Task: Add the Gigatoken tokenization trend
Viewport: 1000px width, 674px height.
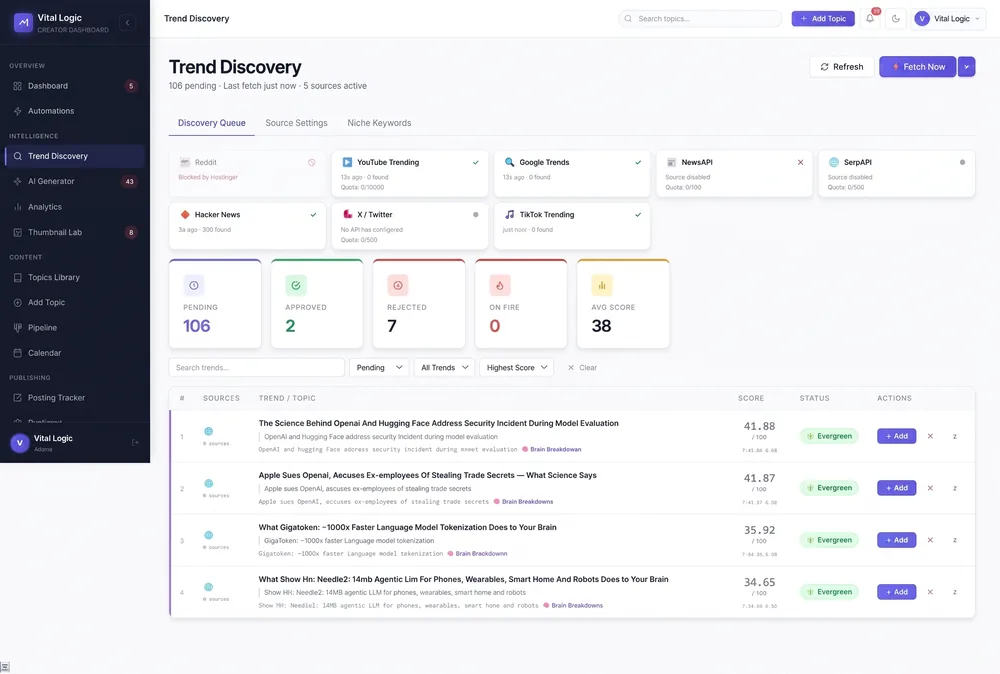Action: pyautogui.click(x=896, y=540)
